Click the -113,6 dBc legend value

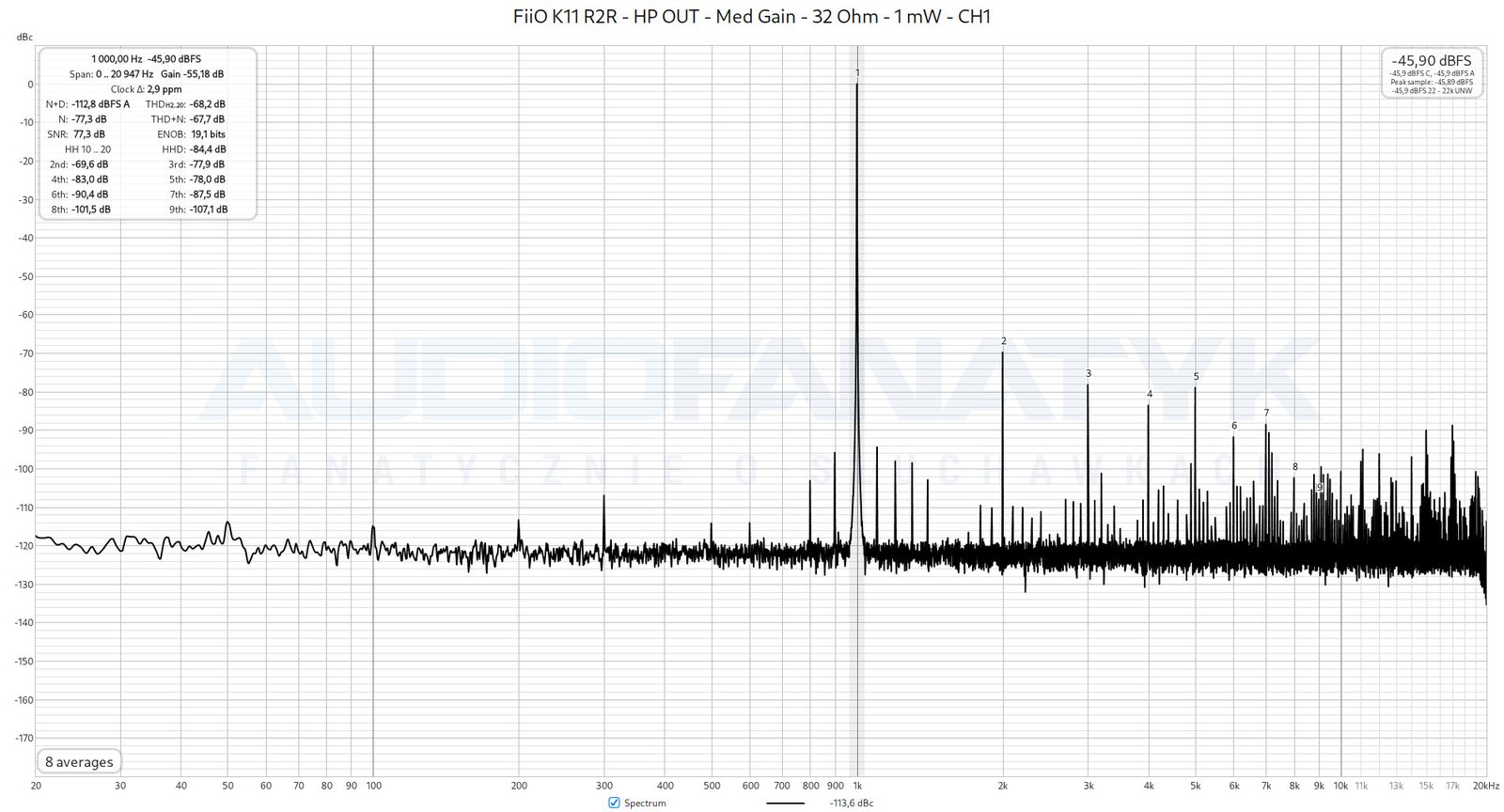[852, 803]
